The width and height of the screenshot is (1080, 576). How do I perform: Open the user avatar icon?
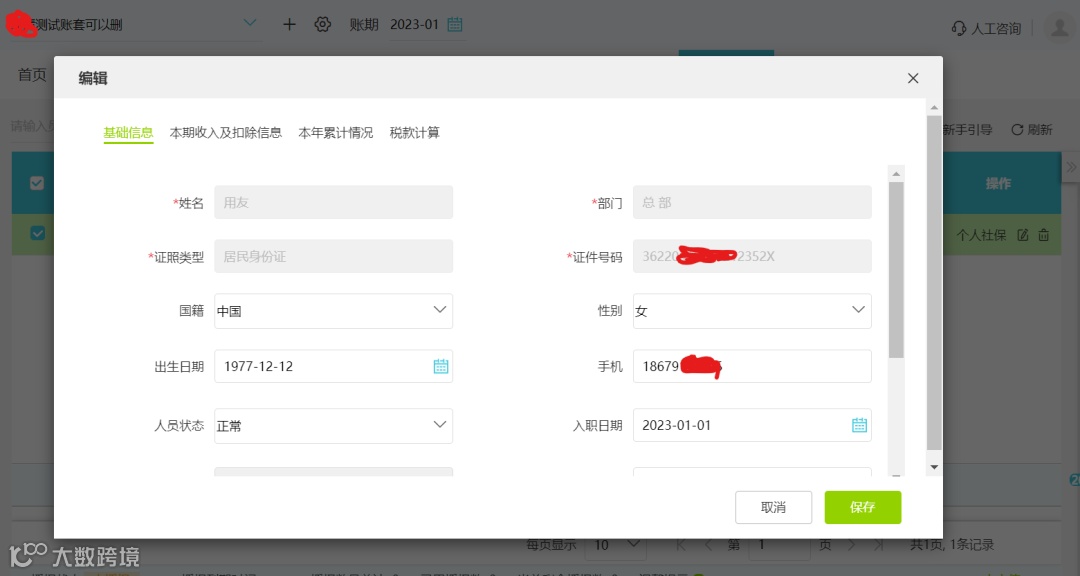pos(1059,28)
